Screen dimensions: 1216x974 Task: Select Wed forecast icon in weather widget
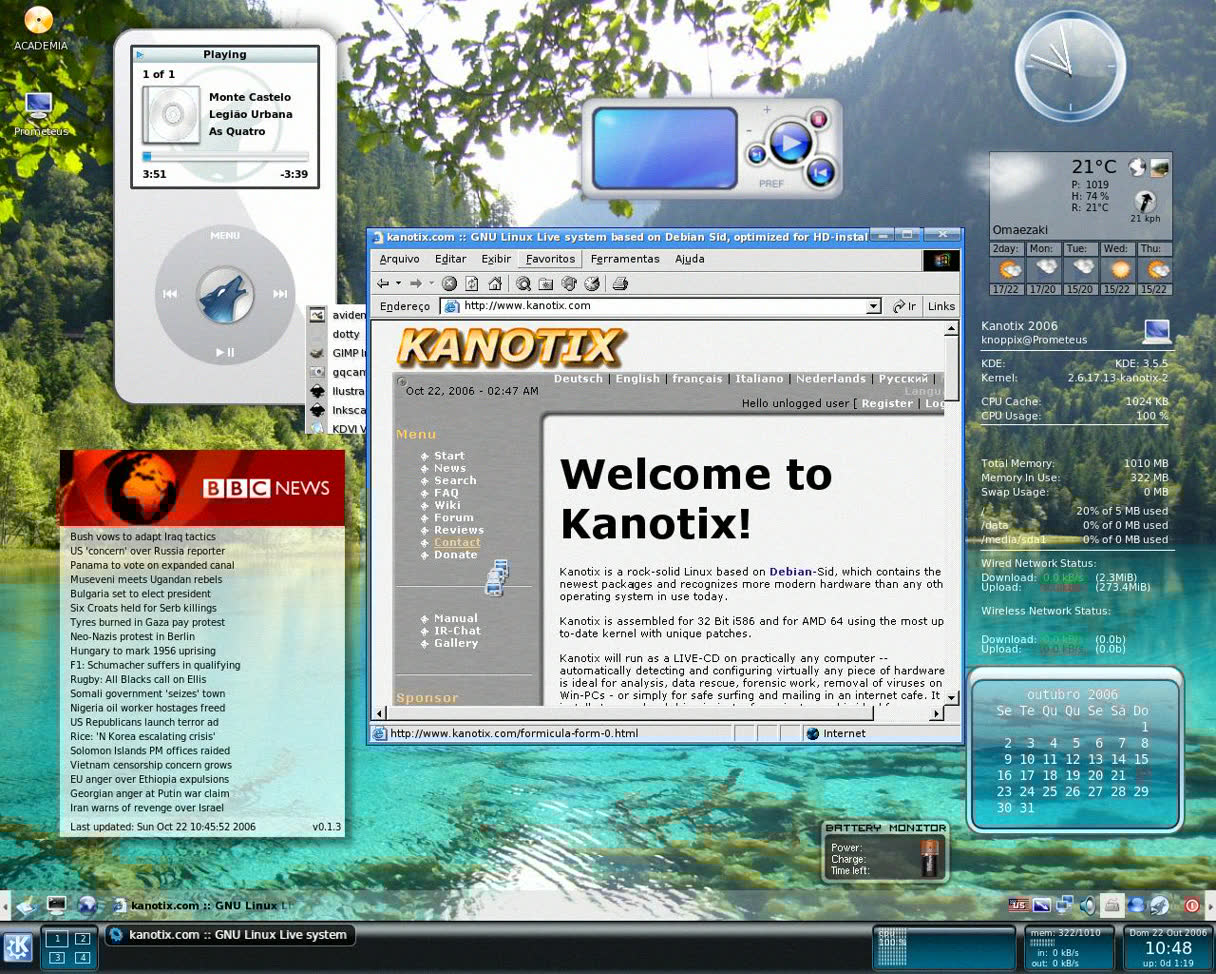(1120, 269)
